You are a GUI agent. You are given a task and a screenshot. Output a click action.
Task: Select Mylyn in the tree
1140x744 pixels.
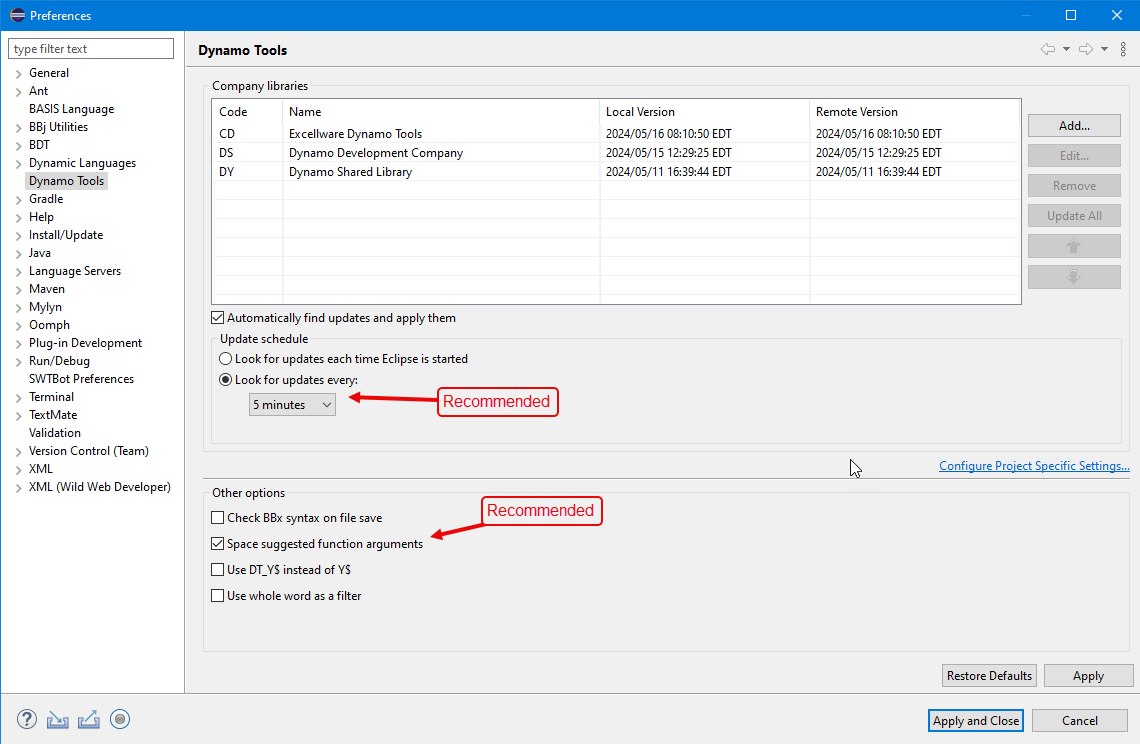[x=45, y=307]
